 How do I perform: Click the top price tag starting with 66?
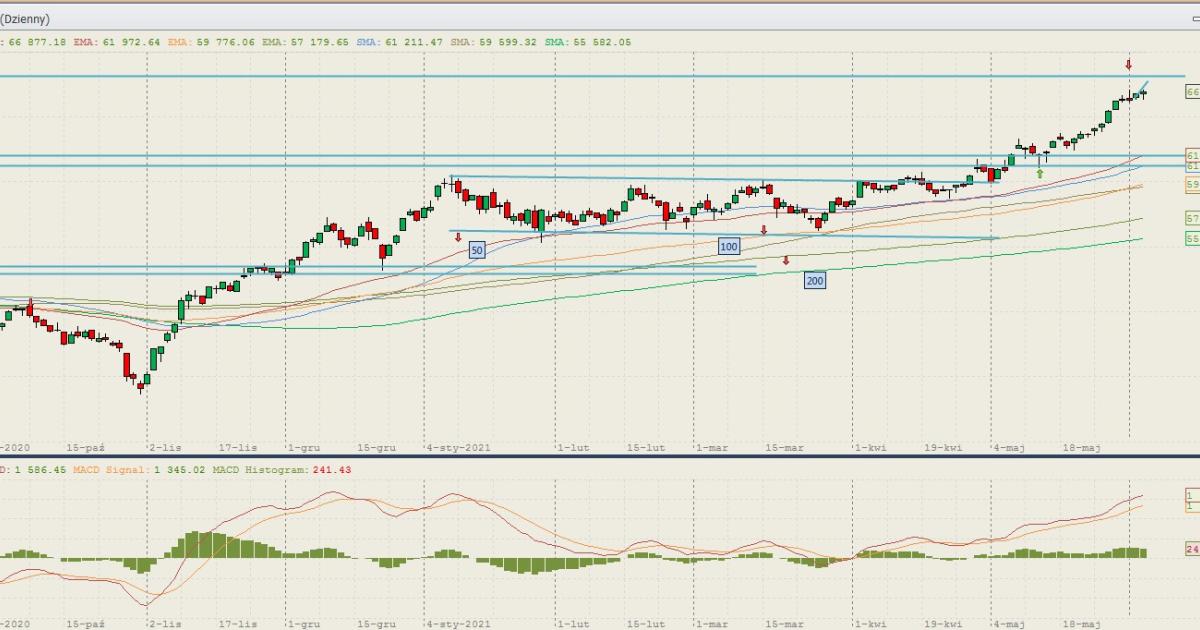[1192, 92]
